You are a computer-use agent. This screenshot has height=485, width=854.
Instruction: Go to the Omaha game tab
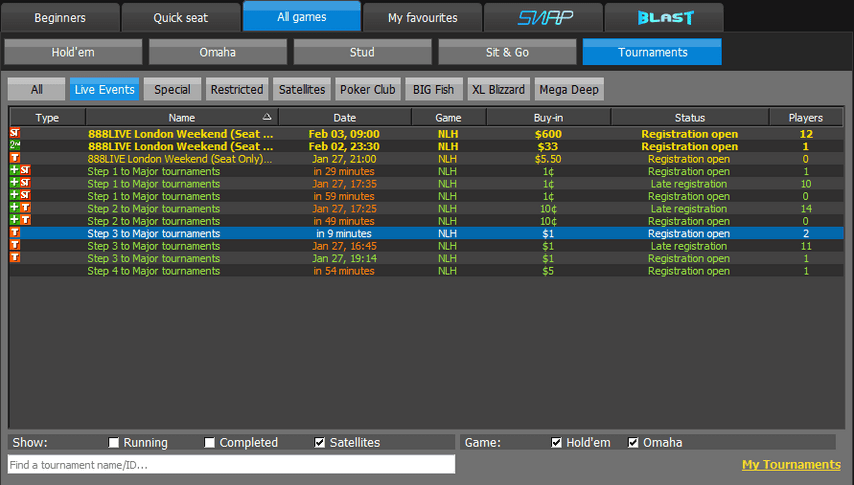click(218, 52)
